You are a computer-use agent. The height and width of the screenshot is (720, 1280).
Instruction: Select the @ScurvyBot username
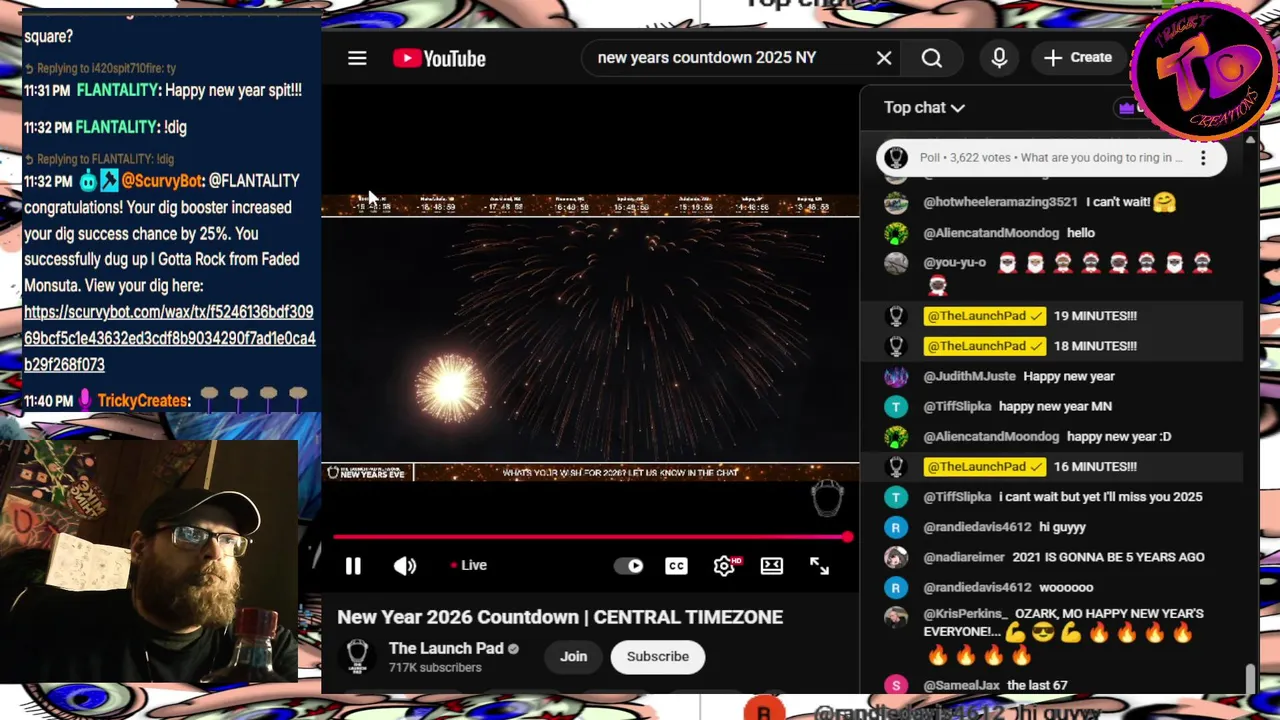[x=163, y=181]
